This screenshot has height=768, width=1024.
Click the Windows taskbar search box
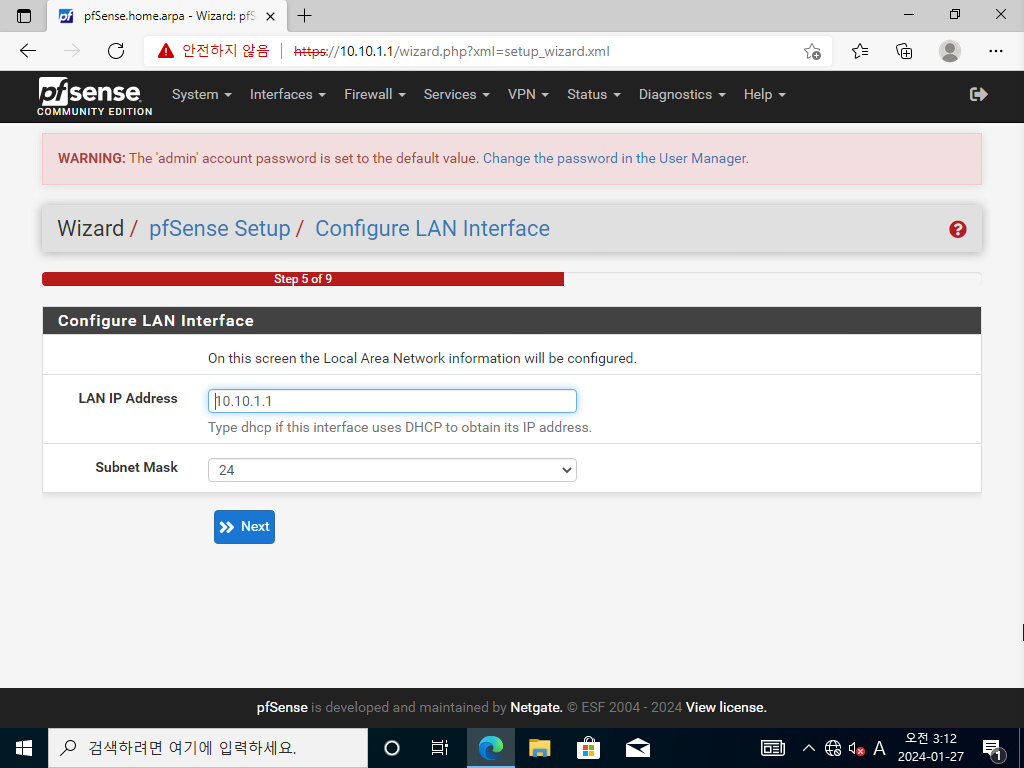pos(208,748)
